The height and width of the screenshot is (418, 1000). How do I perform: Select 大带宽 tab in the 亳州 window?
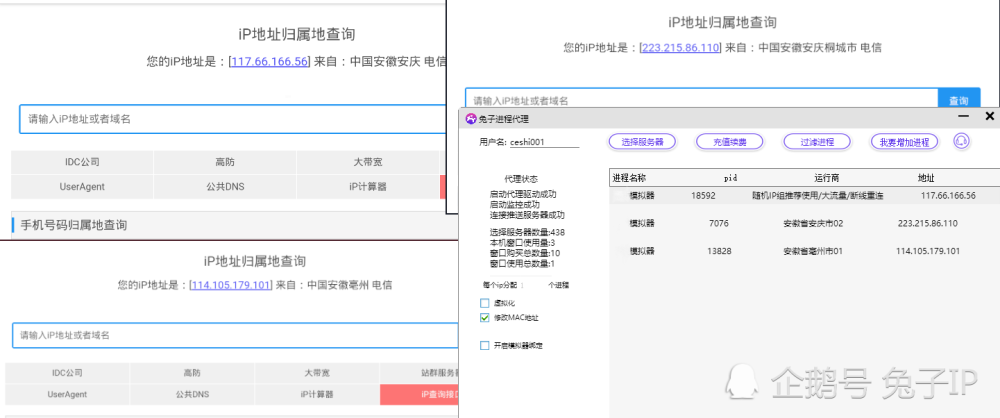[317, 373]
